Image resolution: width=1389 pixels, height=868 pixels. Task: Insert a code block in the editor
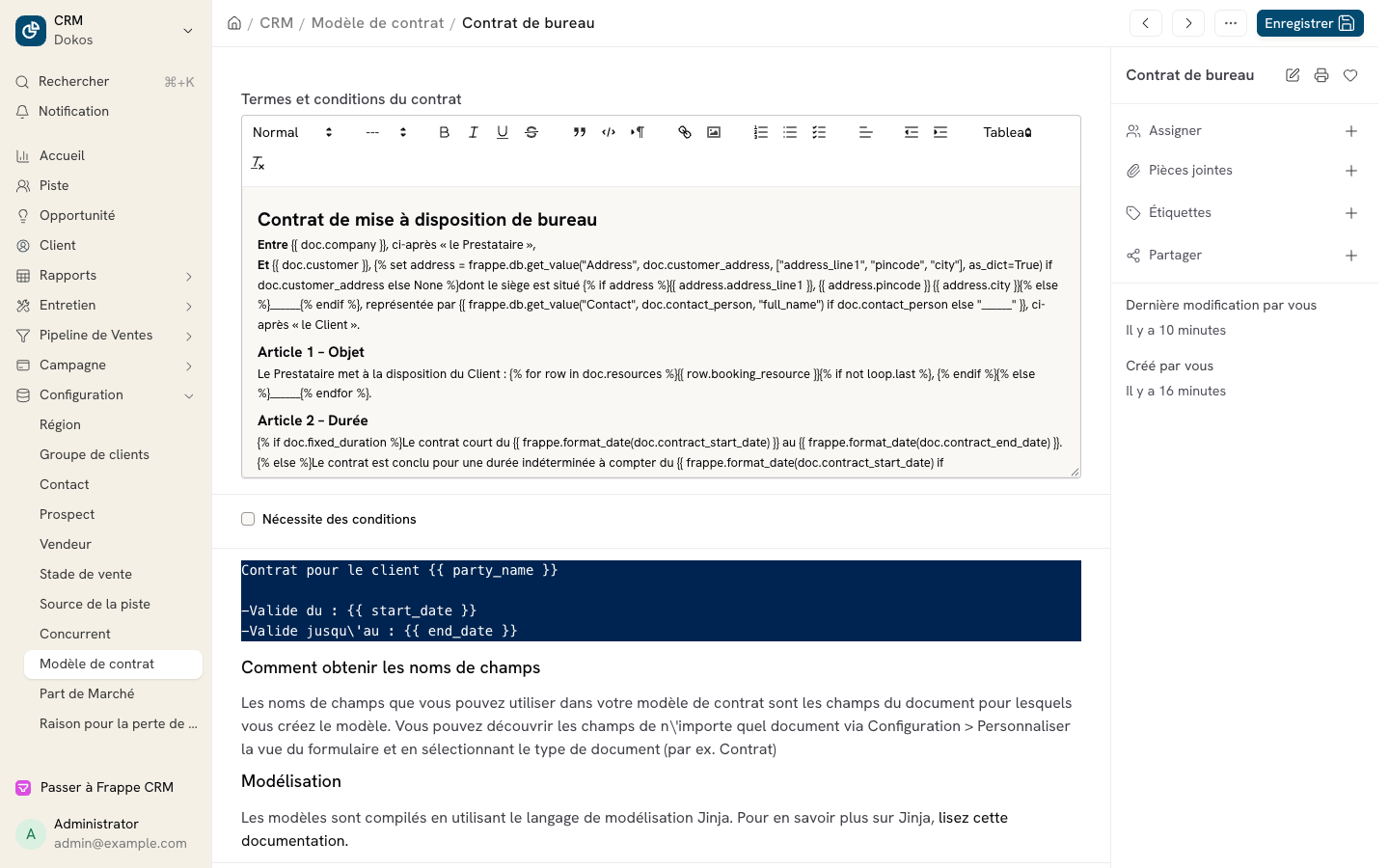(609, 132)
